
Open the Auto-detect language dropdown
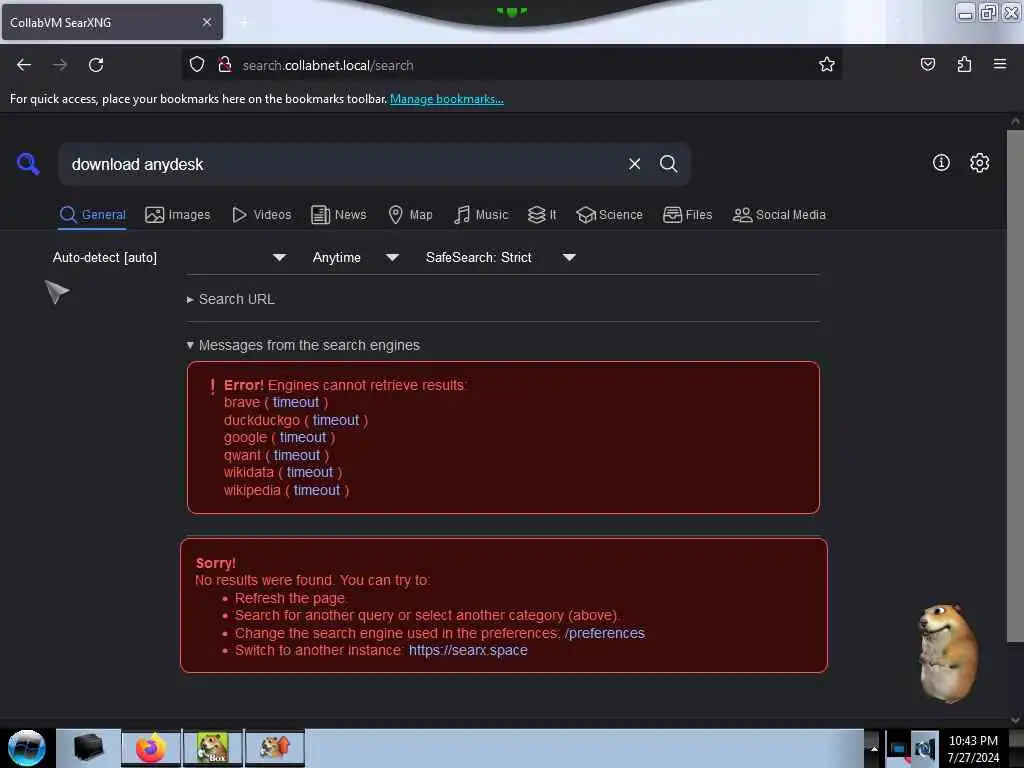point(169,257)
